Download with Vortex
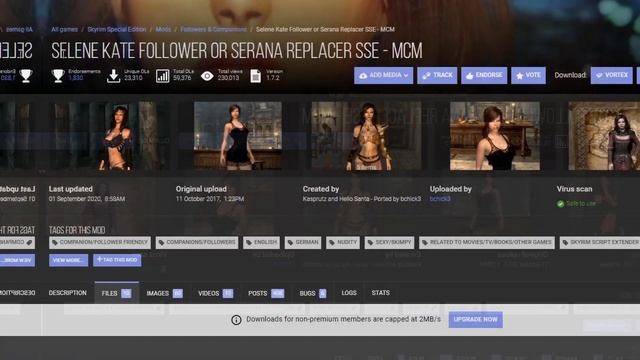The image size is (640, 360). pyautogui.click(x=611, y=76)
